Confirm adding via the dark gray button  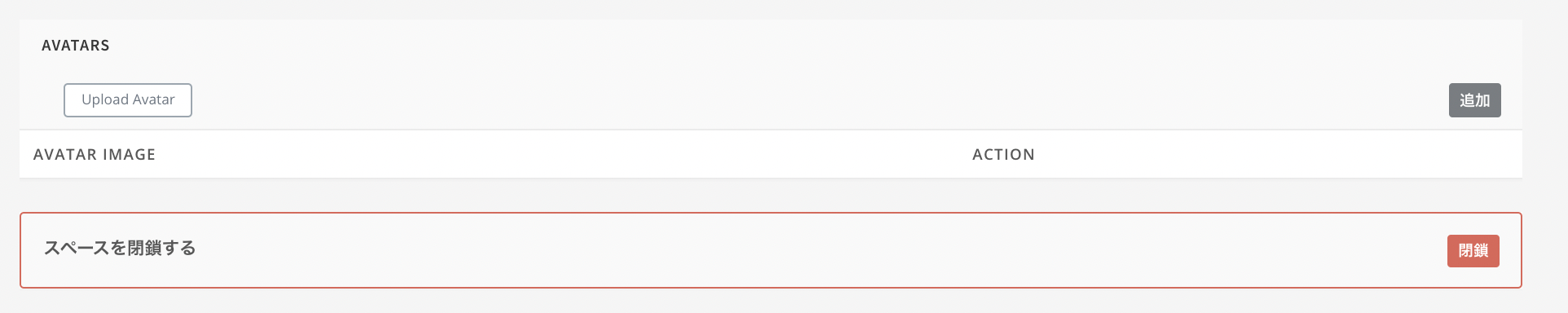(1474, 100)
